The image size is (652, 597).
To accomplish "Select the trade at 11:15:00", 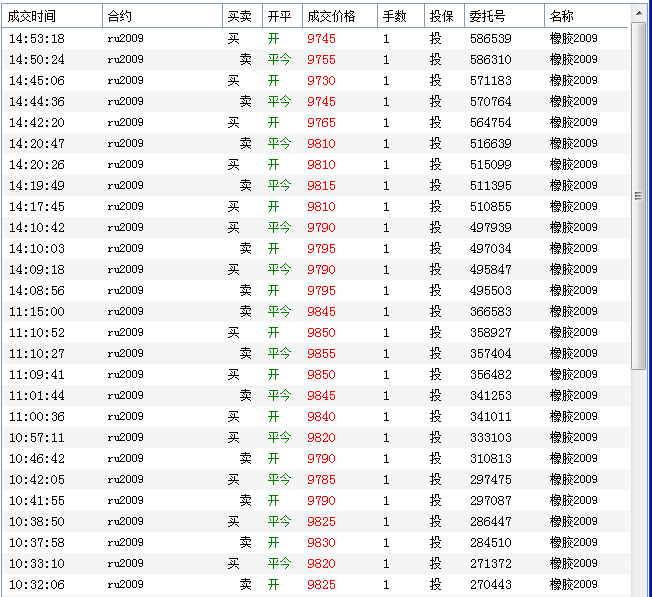I will 316,311.
